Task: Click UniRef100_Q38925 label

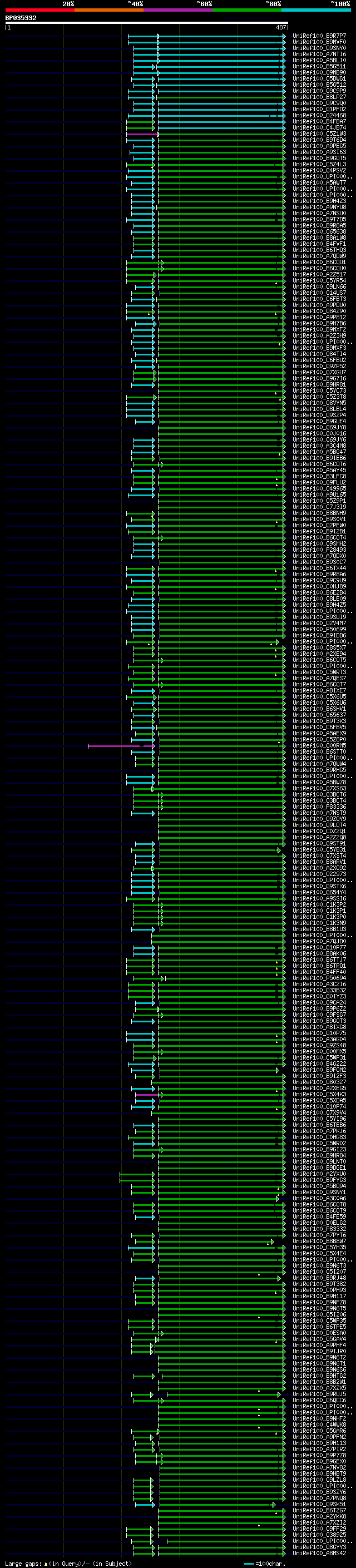Action: pos(319,1535)
